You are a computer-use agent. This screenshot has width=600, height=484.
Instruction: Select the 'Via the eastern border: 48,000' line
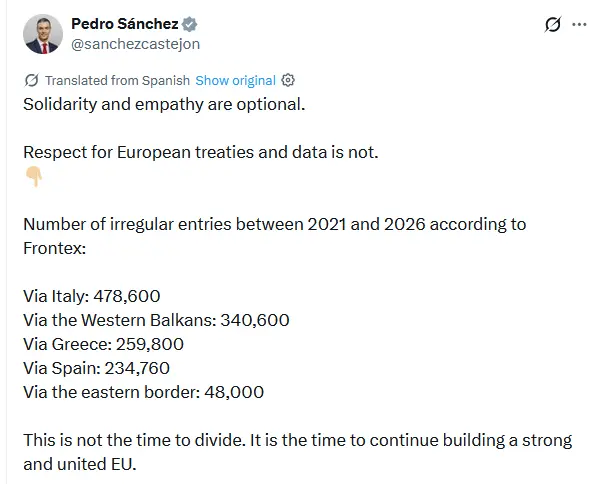pyautogui.click(x=143, y=392)
